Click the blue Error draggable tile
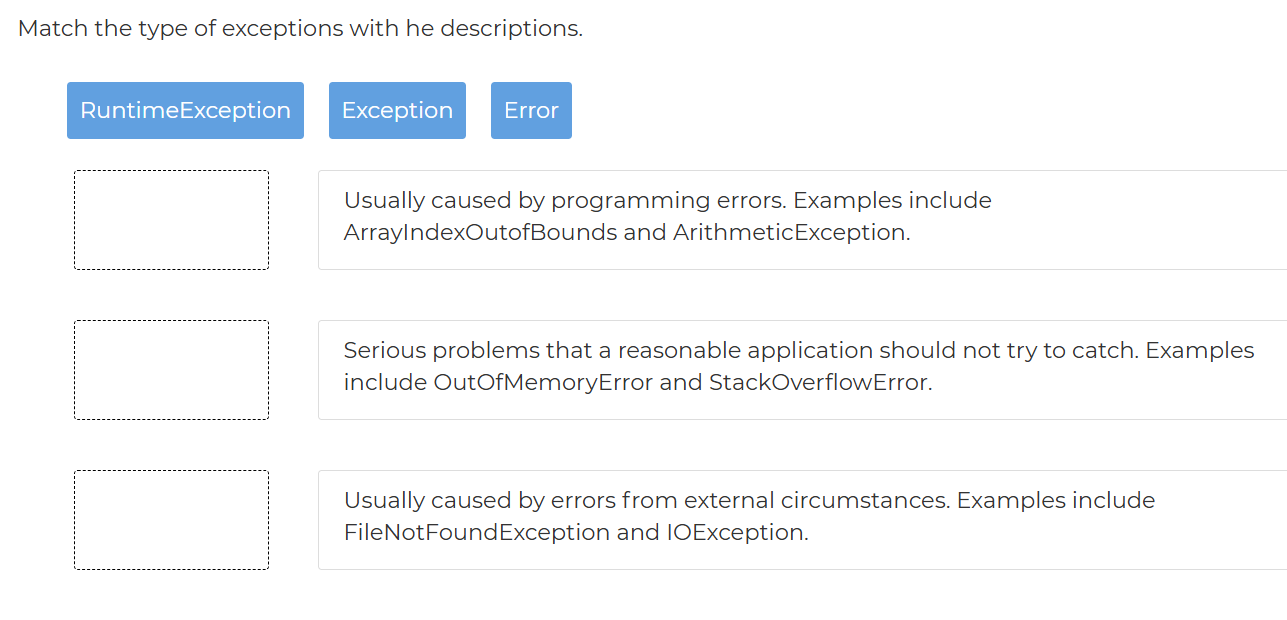 click(531, 110)
